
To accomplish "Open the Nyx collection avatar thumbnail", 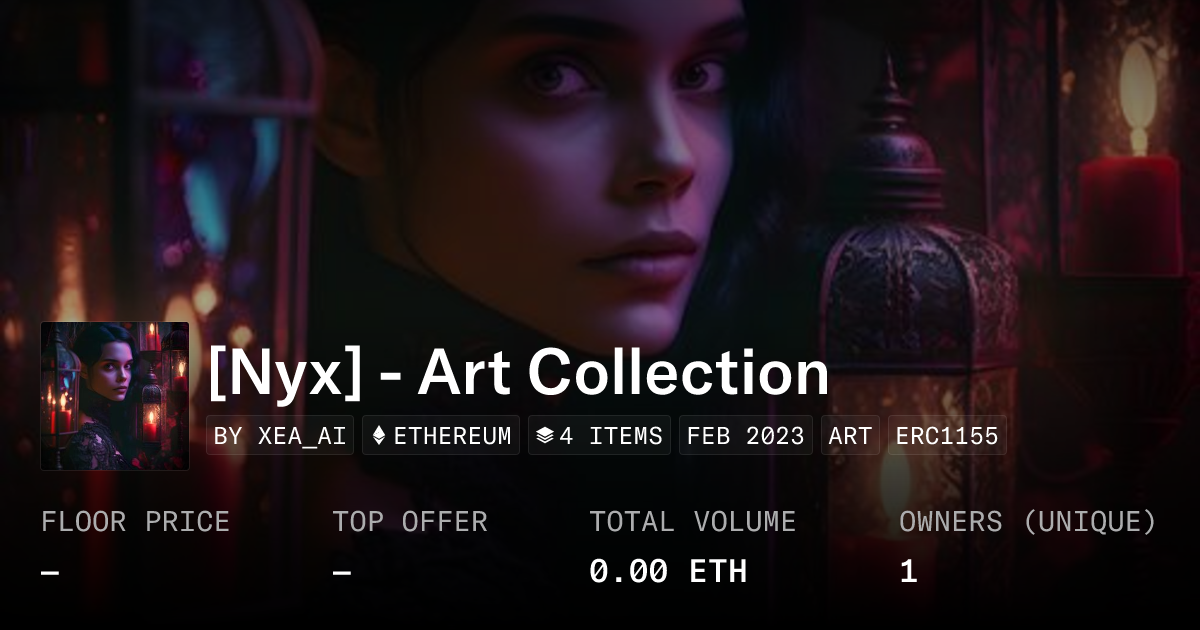I will point(115,396).
